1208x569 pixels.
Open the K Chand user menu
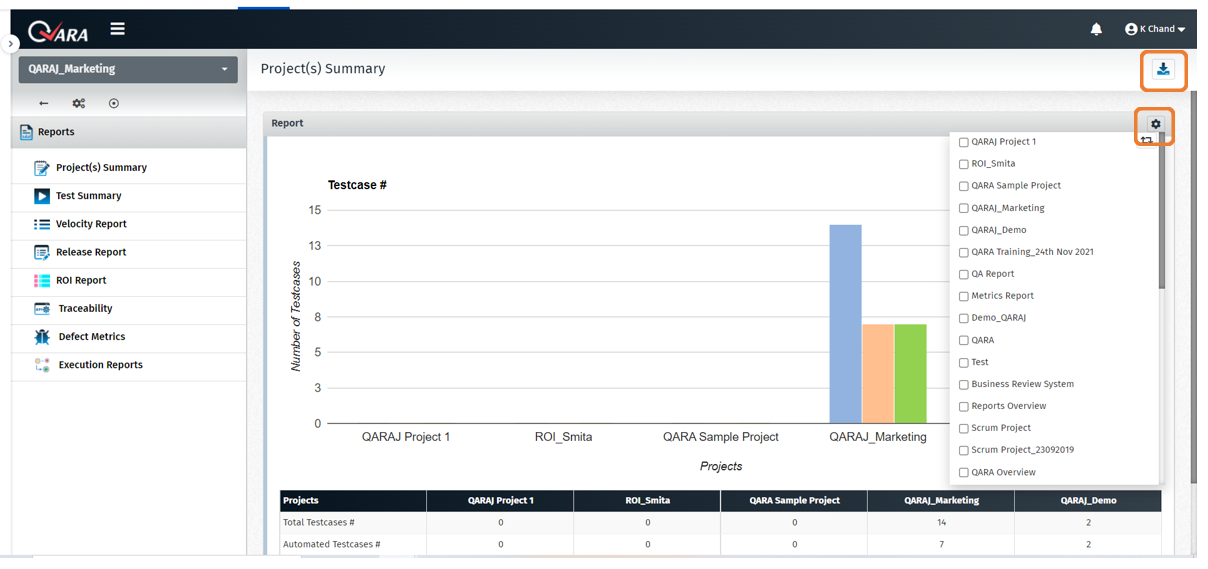tap(1155, 29)
